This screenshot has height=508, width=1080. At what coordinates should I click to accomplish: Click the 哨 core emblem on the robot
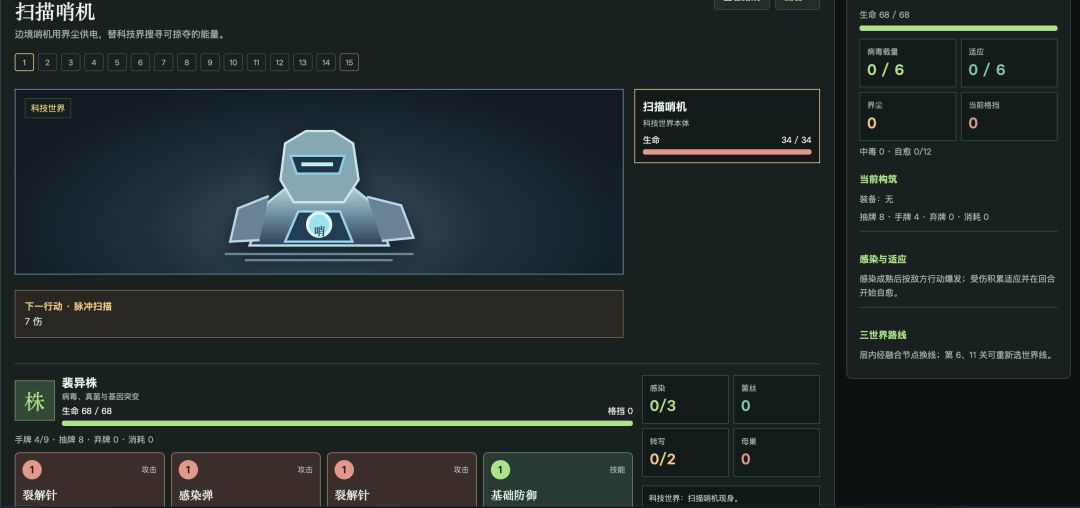319,226
